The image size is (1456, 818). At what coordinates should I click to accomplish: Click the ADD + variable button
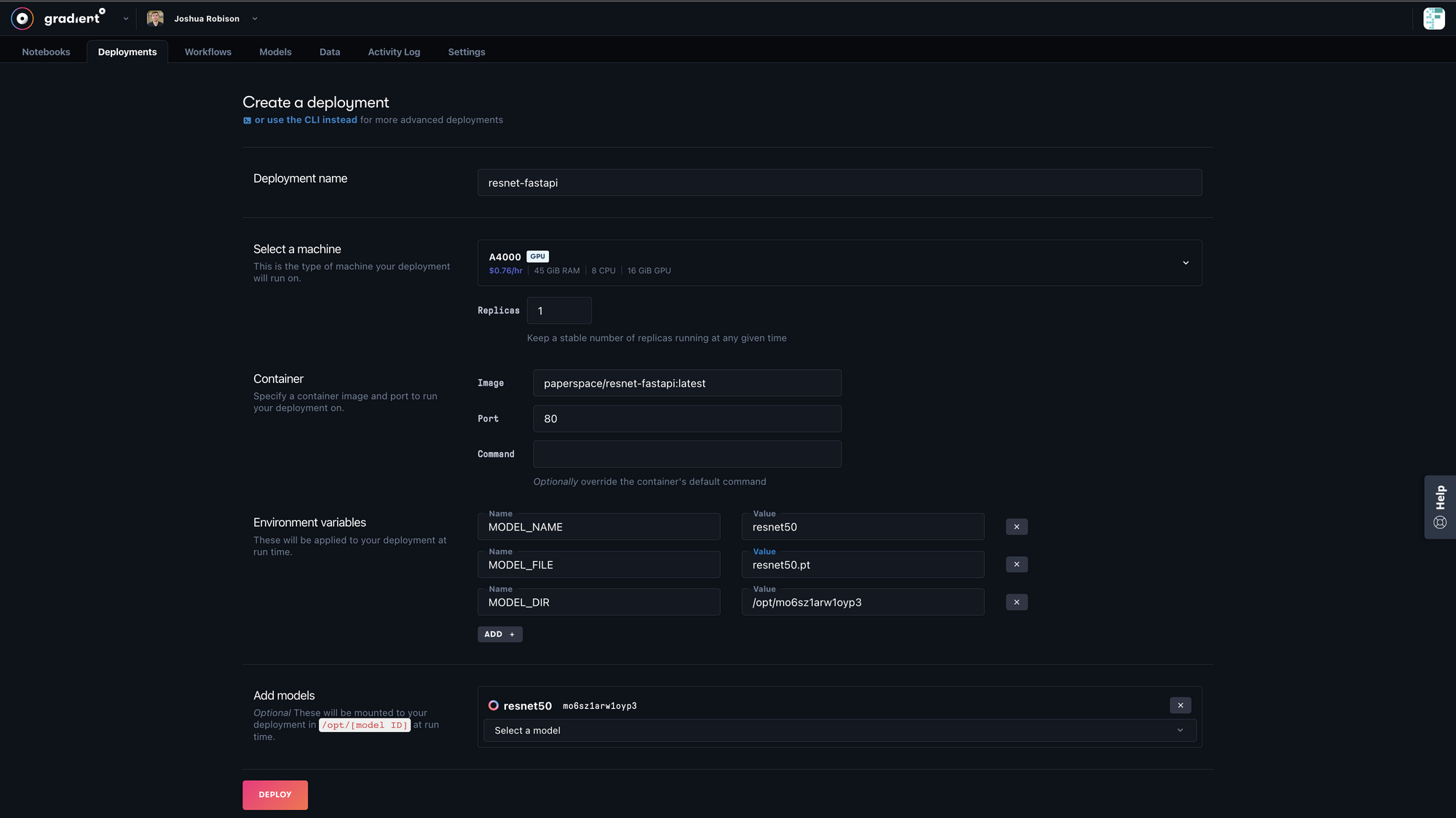pyautogui.click(x=499, y=635)
